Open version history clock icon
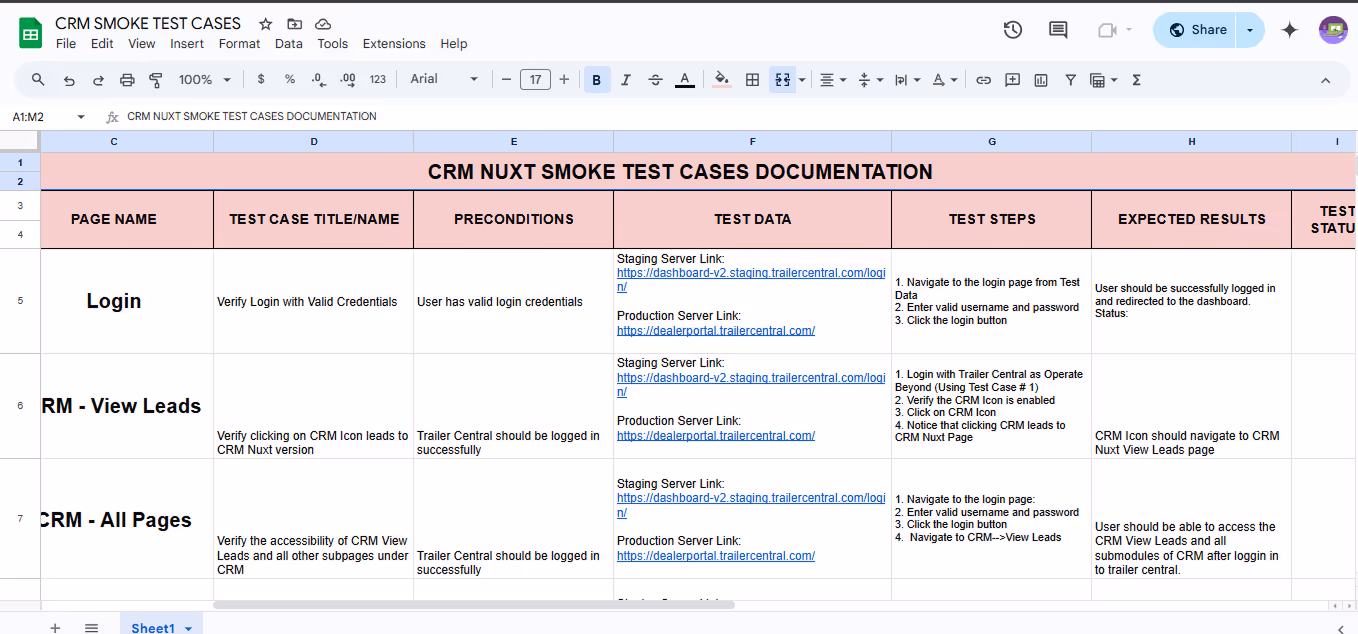1358x634 pixels. (1012, 30)
